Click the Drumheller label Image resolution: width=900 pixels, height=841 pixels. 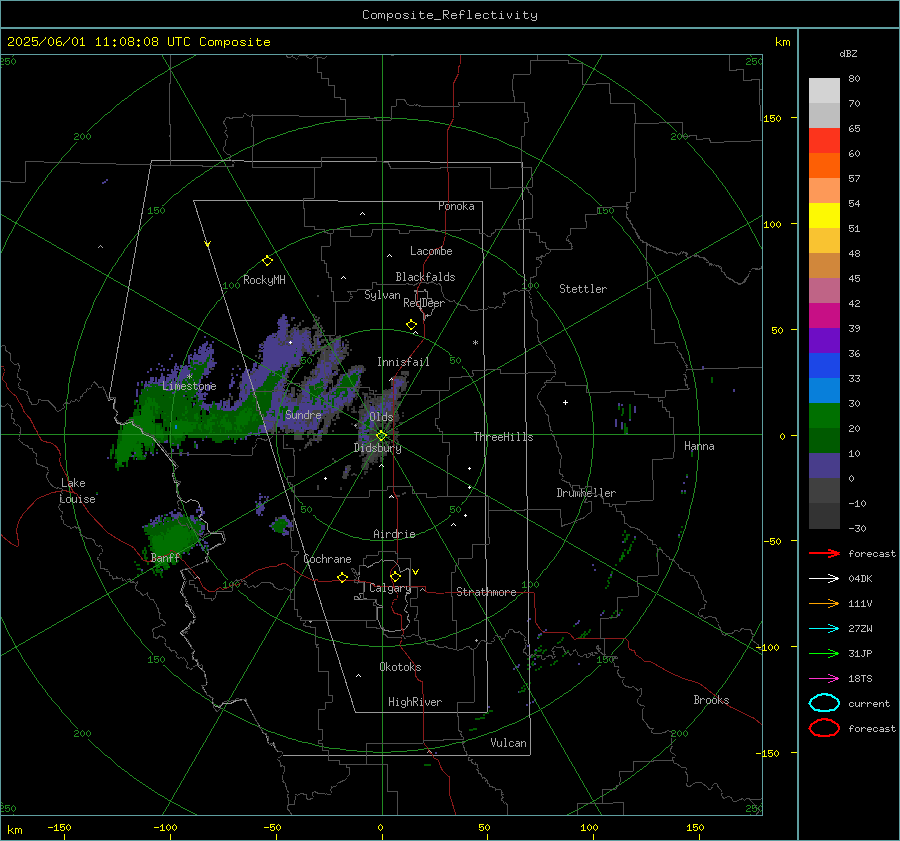coord(586,493)
